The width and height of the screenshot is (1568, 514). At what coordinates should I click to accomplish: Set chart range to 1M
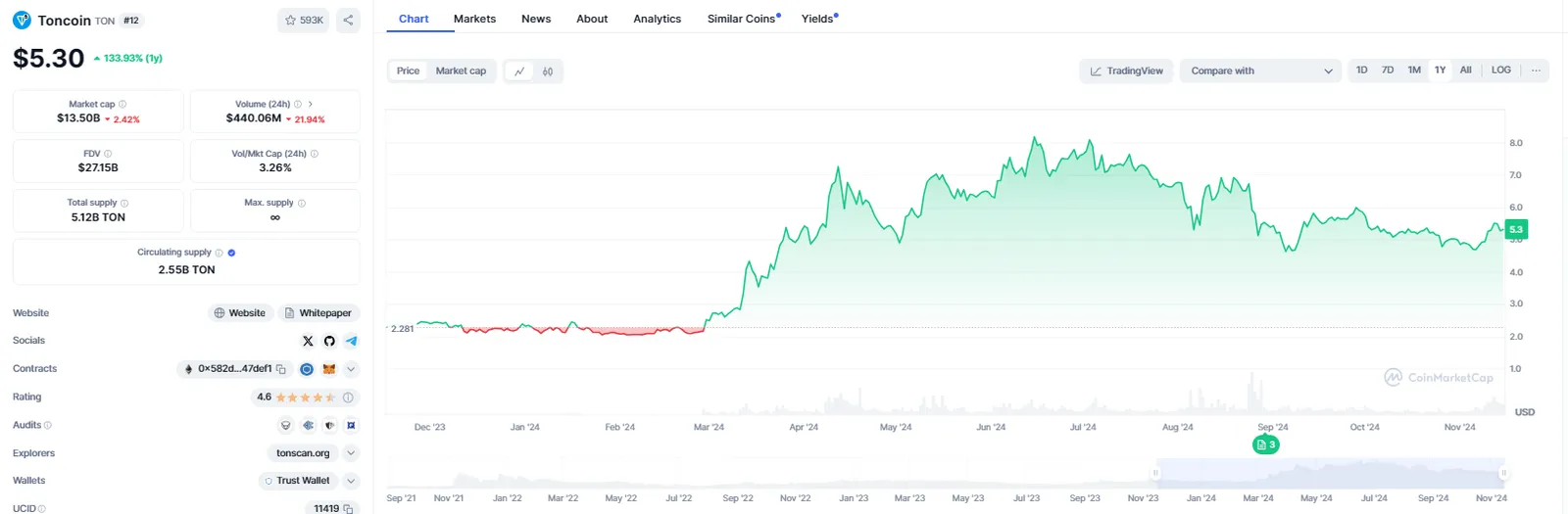1414,70
